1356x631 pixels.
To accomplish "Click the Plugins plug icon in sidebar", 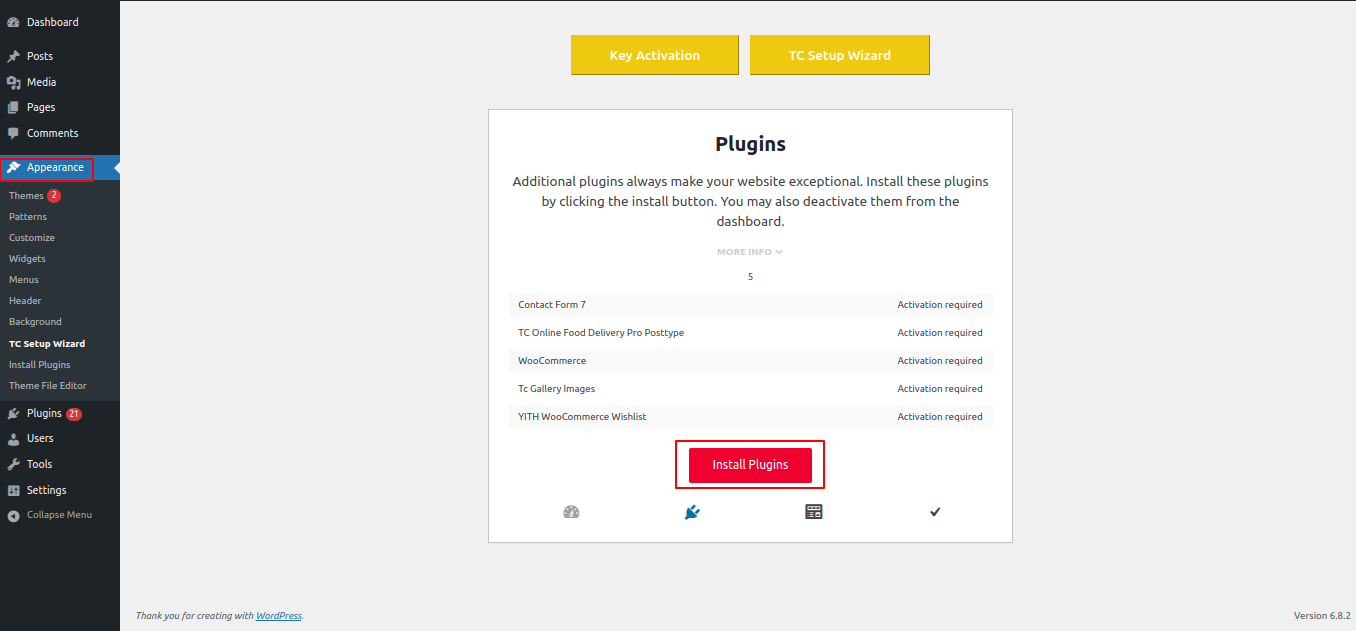I will pyautogui.click(x=13, y=413).
